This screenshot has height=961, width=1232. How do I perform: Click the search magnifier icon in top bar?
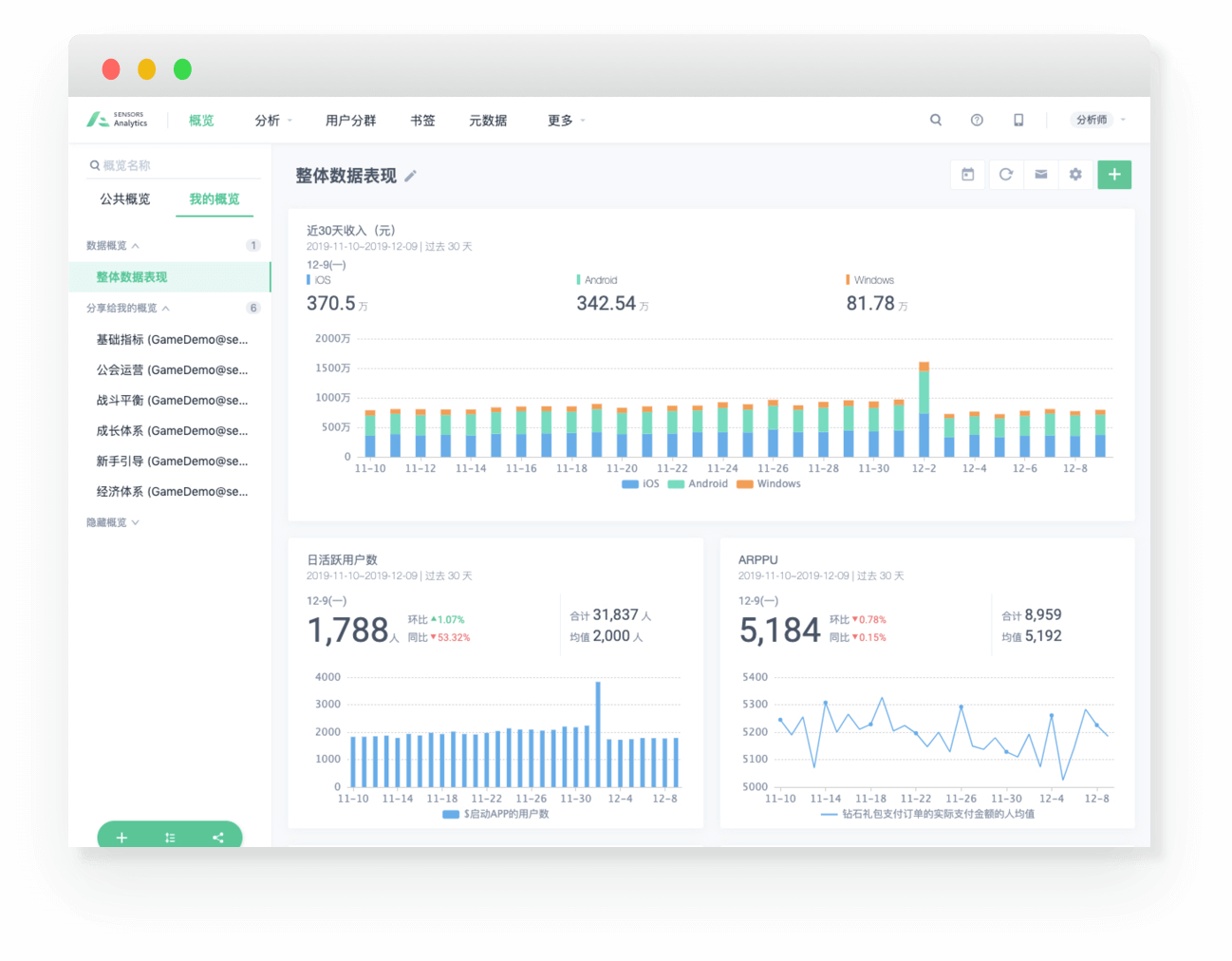936,120
